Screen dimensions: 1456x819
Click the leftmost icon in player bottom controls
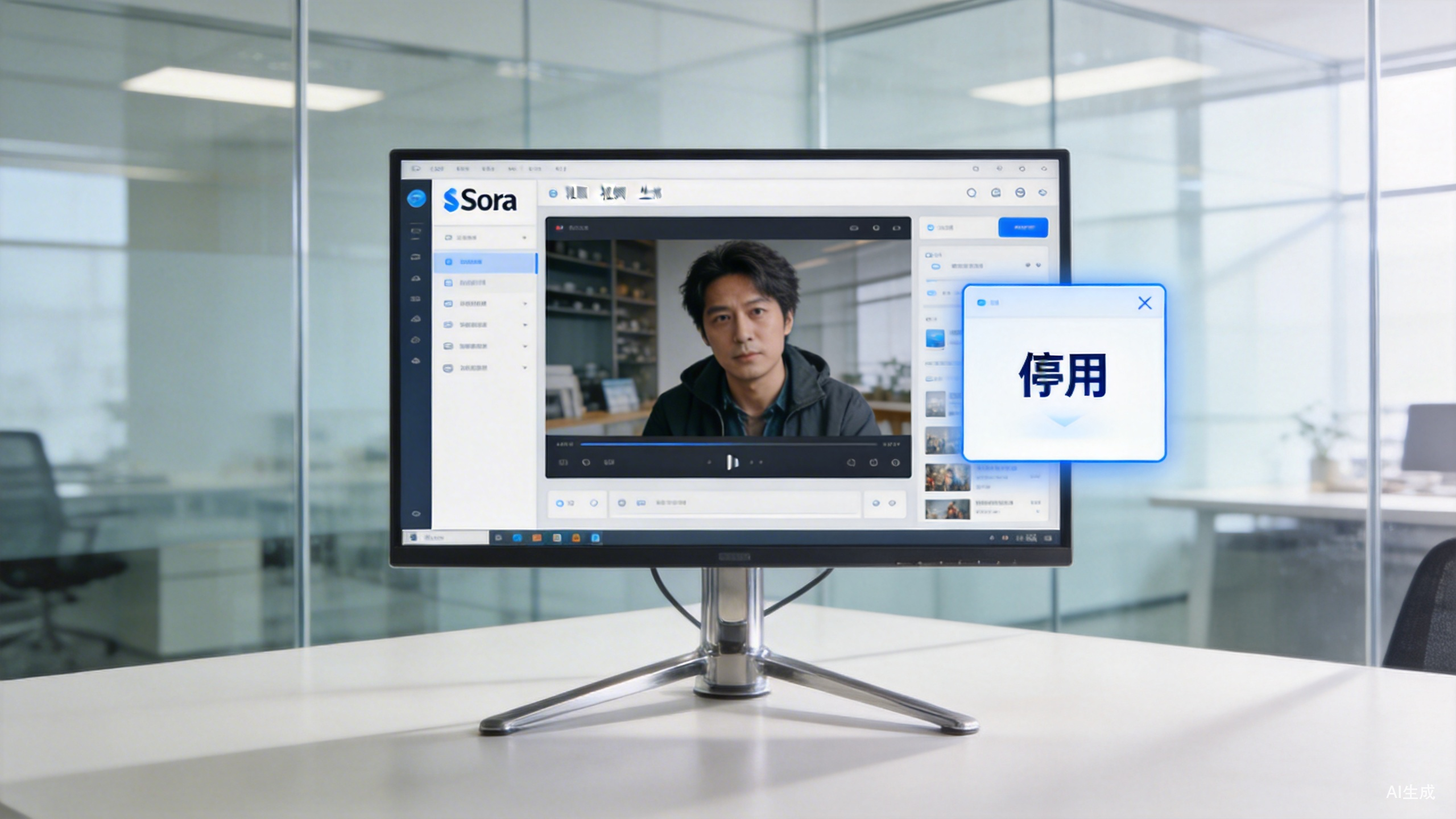[562, 462]
